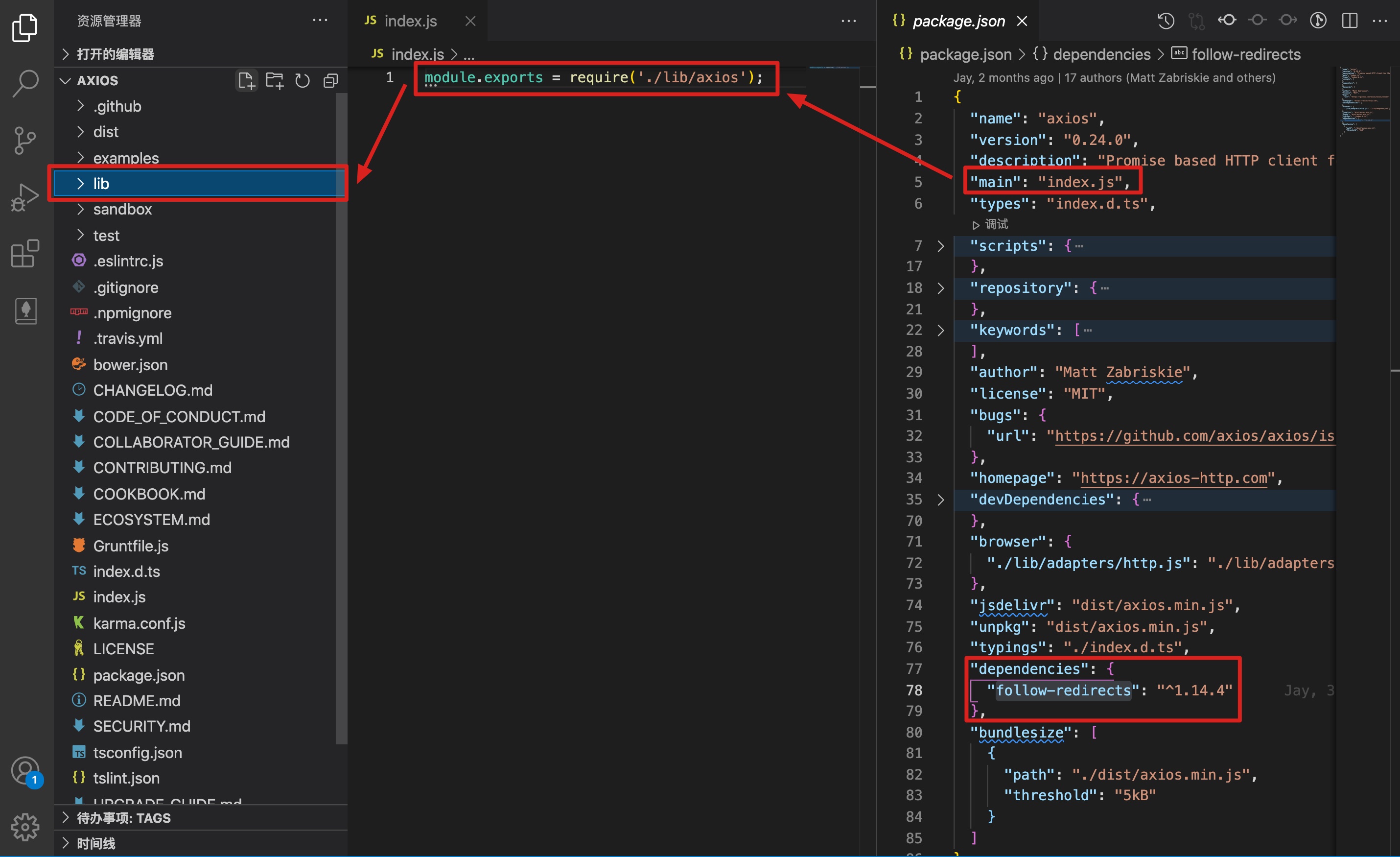Expand the 时间线 section
The height and width of the screenshot is (857, 1400).
201,843
